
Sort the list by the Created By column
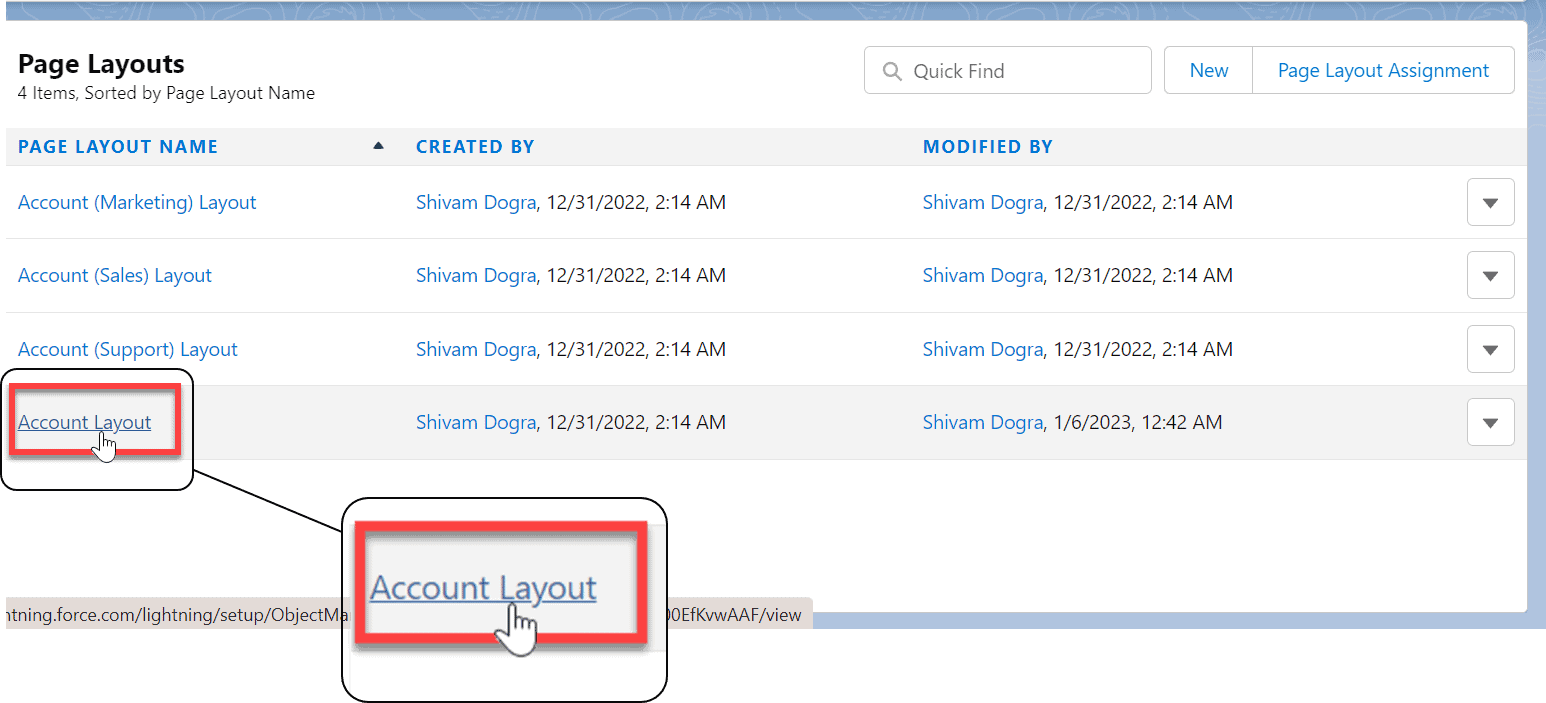475,145
